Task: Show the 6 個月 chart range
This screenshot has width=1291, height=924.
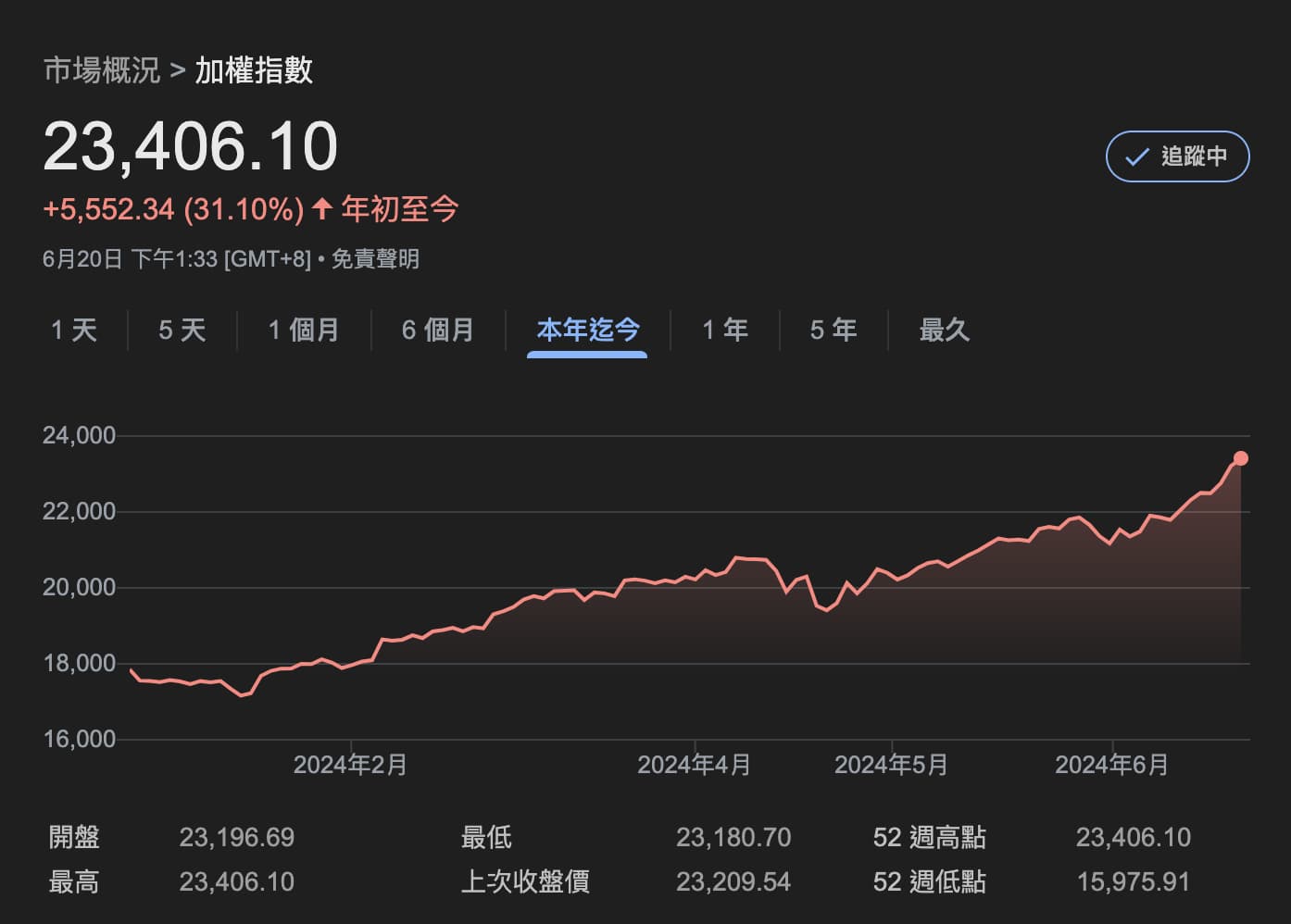Action: (x=438, y=330)
